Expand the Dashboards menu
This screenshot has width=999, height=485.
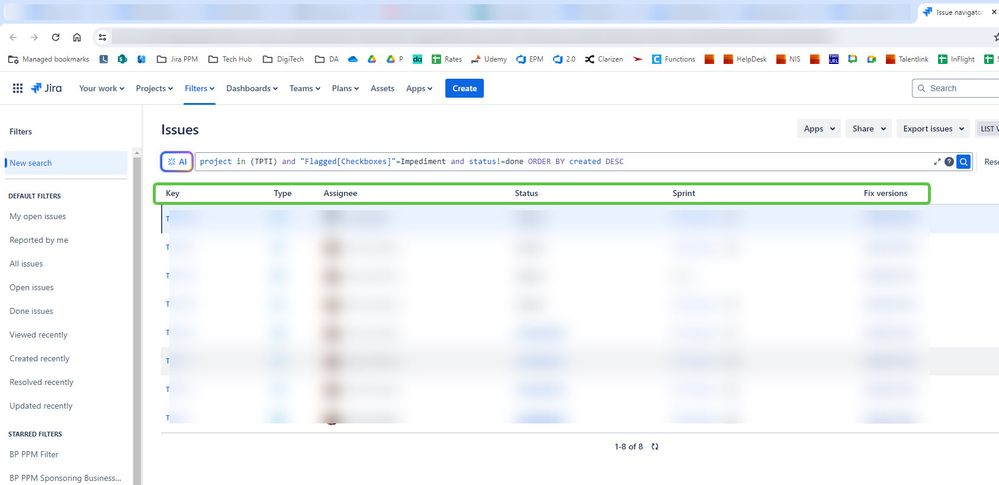pyautogui.click(x=252, y=89)
